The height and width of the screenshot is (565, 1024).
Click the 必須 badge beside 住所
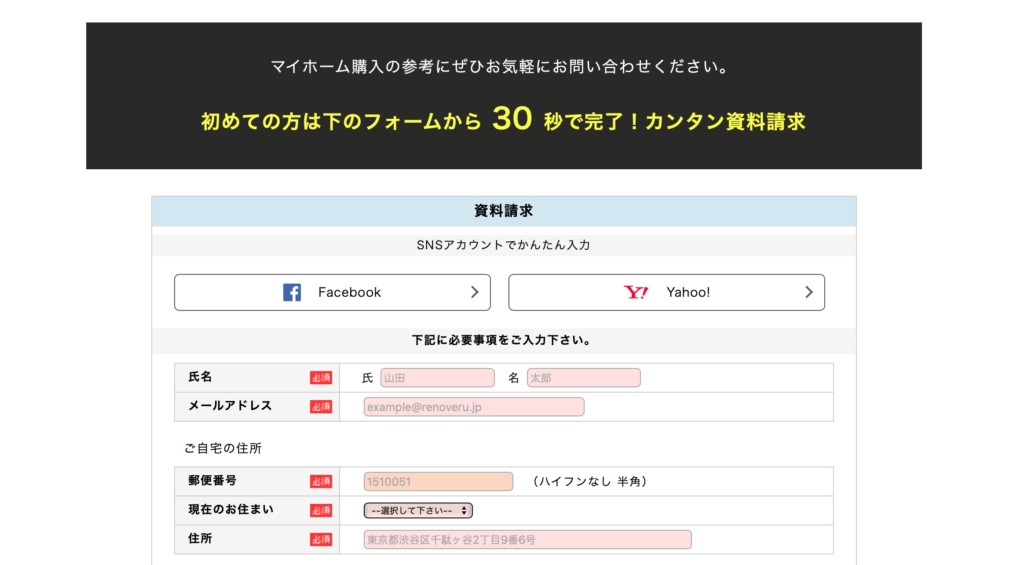click(321, 540)
